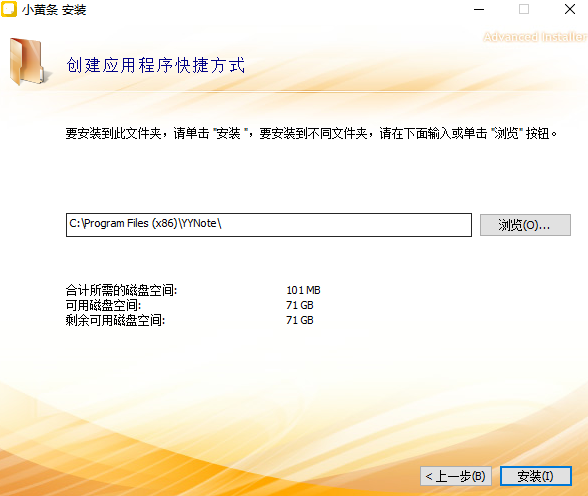The image size is (588, 496).
Task: Click the 71 GB value beside 可用磁盘空间
Action: (300, 305)
